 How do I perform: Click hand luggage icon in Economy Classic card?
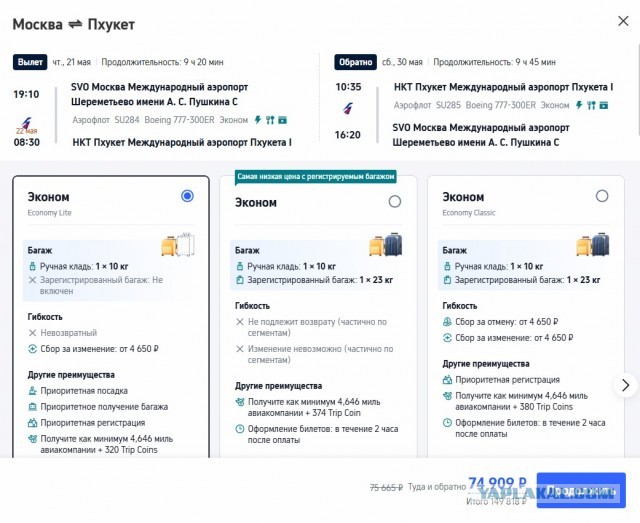click(447, 267)
